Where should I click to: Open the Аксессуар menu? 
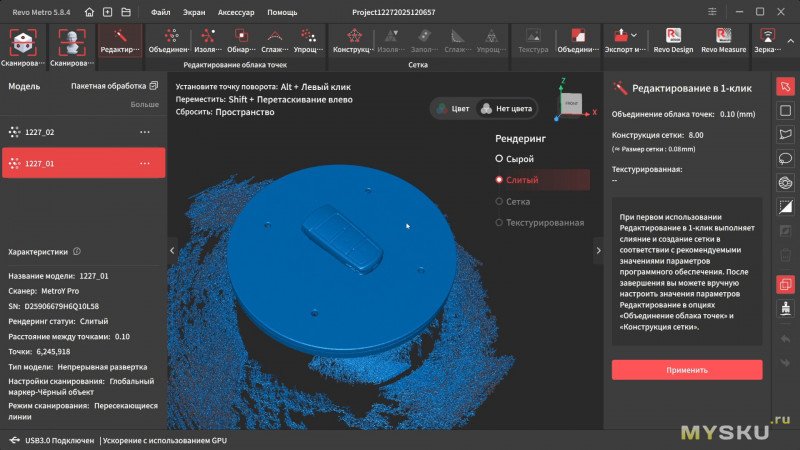[x=243, y=13]
